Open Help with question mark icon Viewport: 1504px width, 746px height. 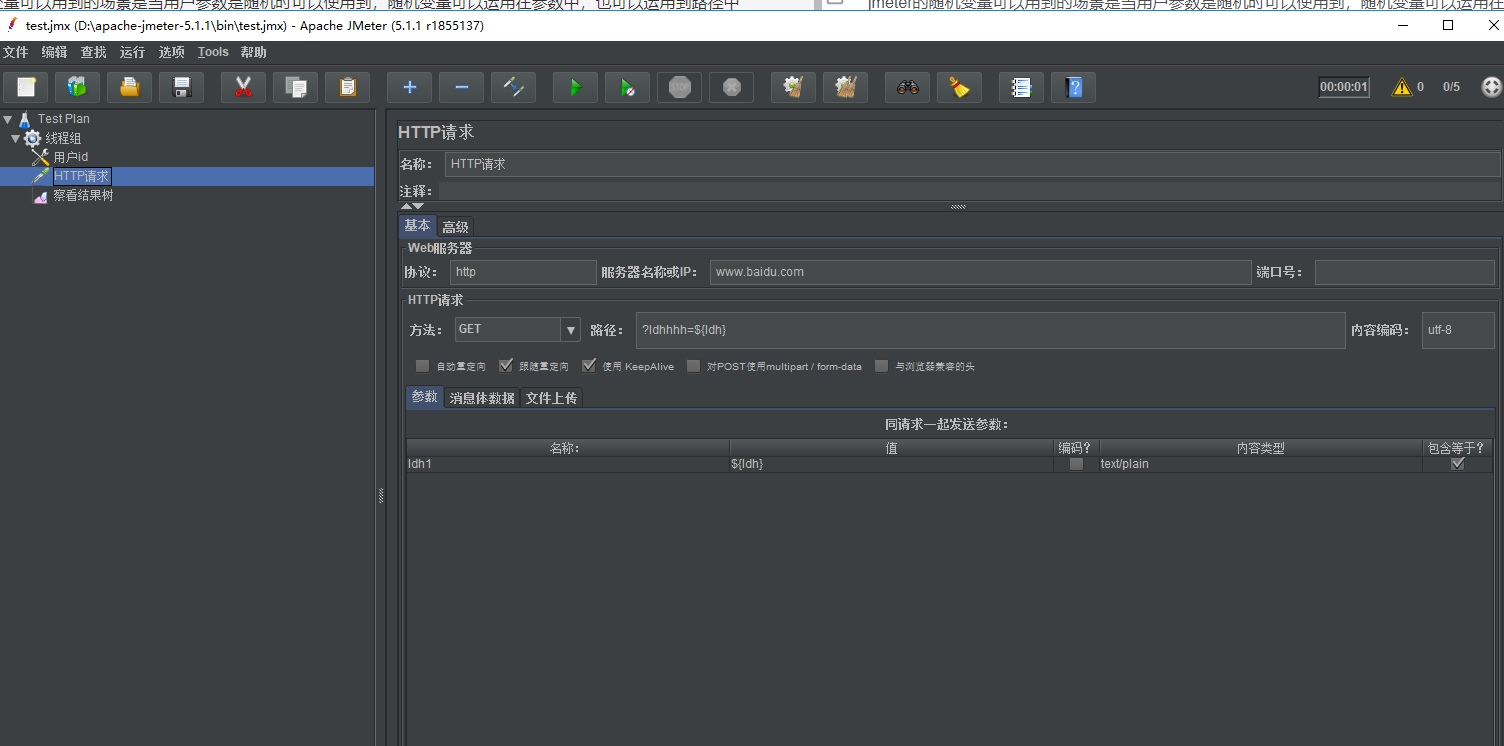1073,87
